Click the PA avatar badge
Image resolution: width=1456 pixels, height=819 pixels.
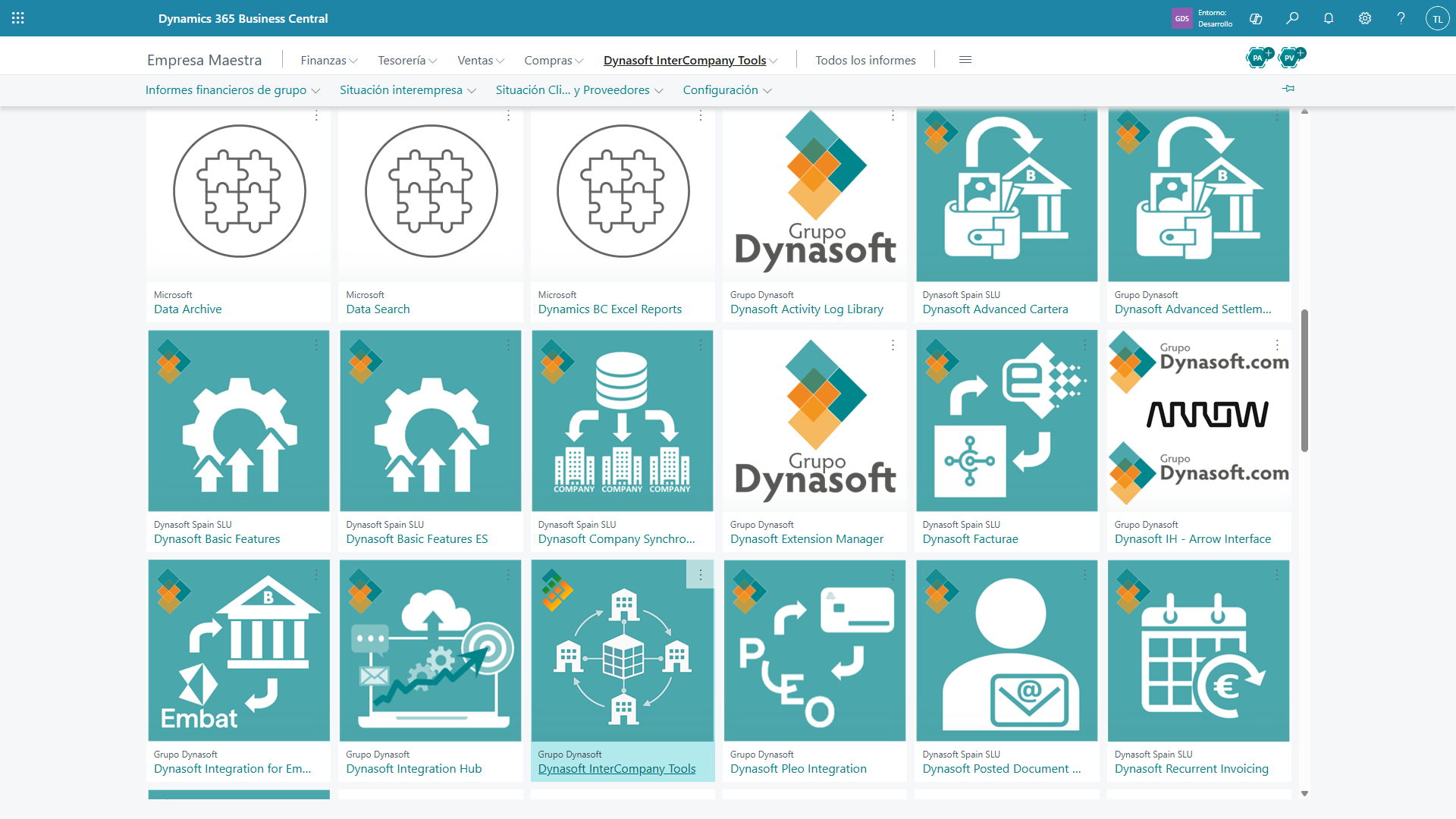pos(1258,57)
